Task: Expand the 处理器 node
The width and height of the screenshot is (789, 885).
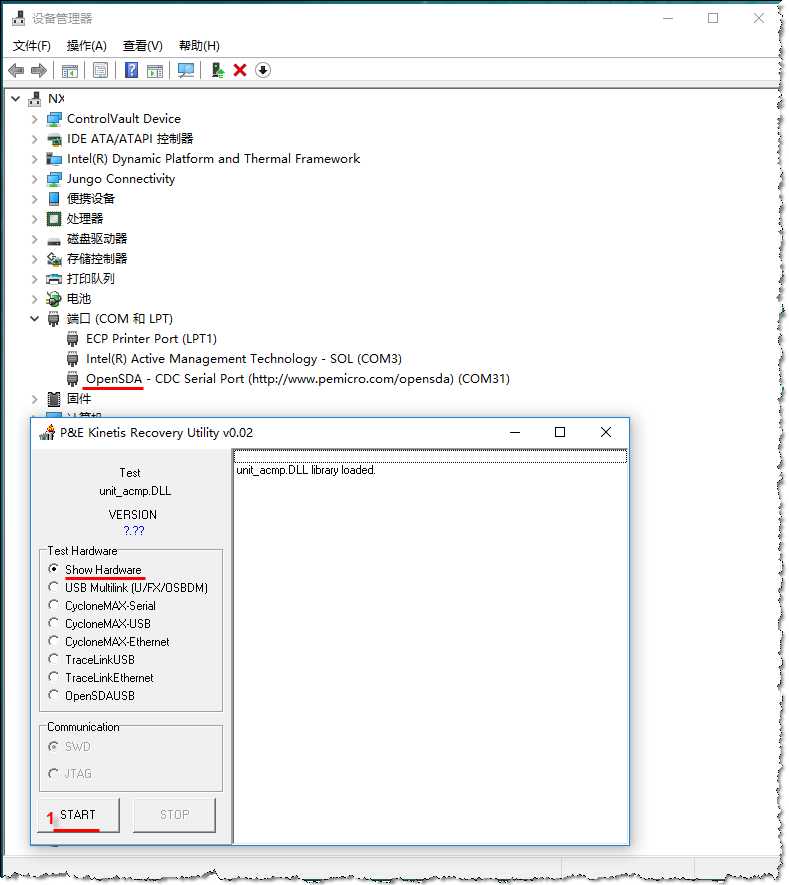Action: (x=34, y=219)
